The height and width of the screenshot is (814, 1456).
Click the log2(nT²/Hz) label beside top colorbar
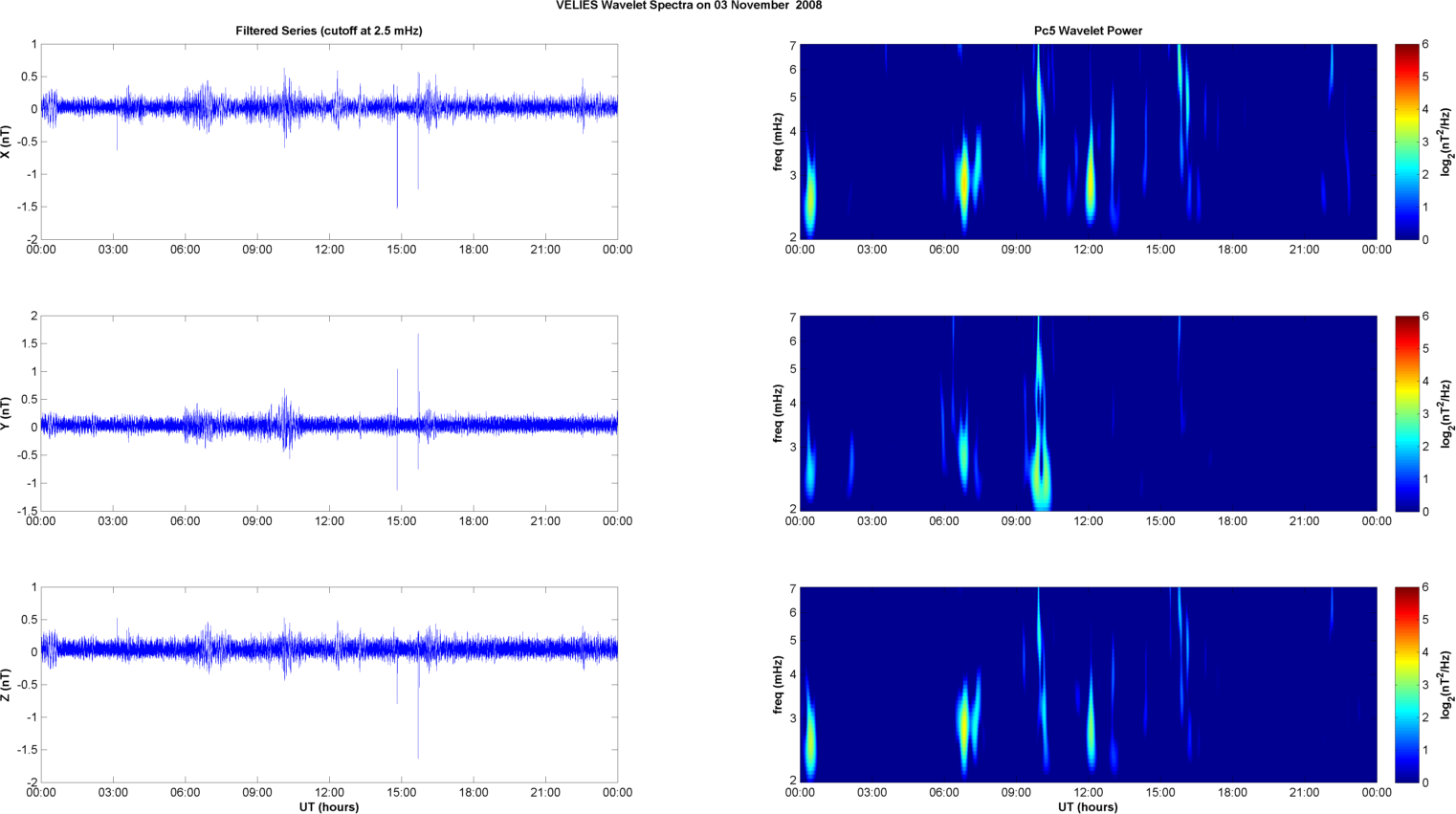1447,142
